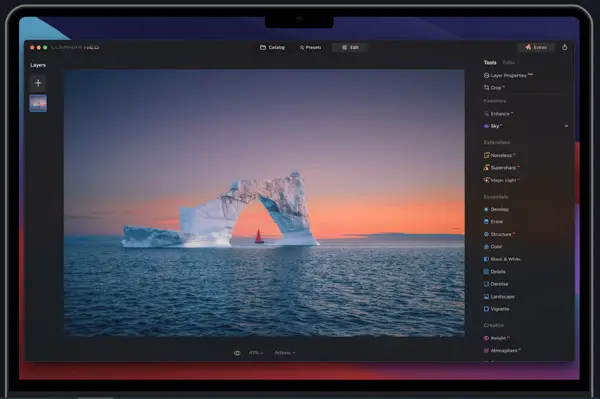
Task: Click the share/export icon at top right
Action: [564, 47]
